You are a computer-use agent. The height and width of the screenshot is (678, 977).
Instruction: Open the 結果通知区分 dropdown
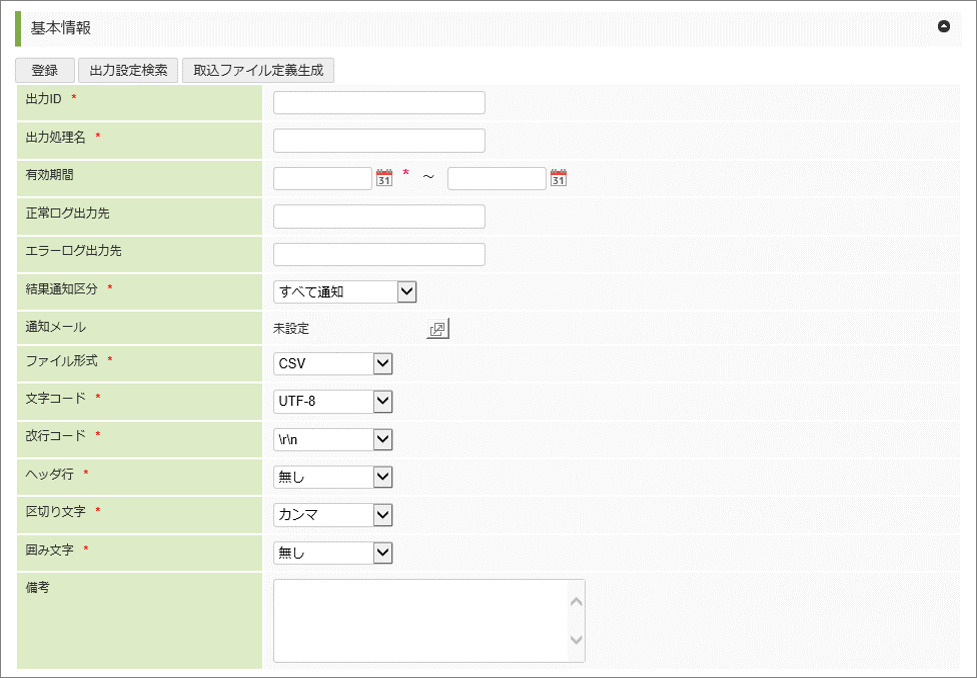(345, 291)
